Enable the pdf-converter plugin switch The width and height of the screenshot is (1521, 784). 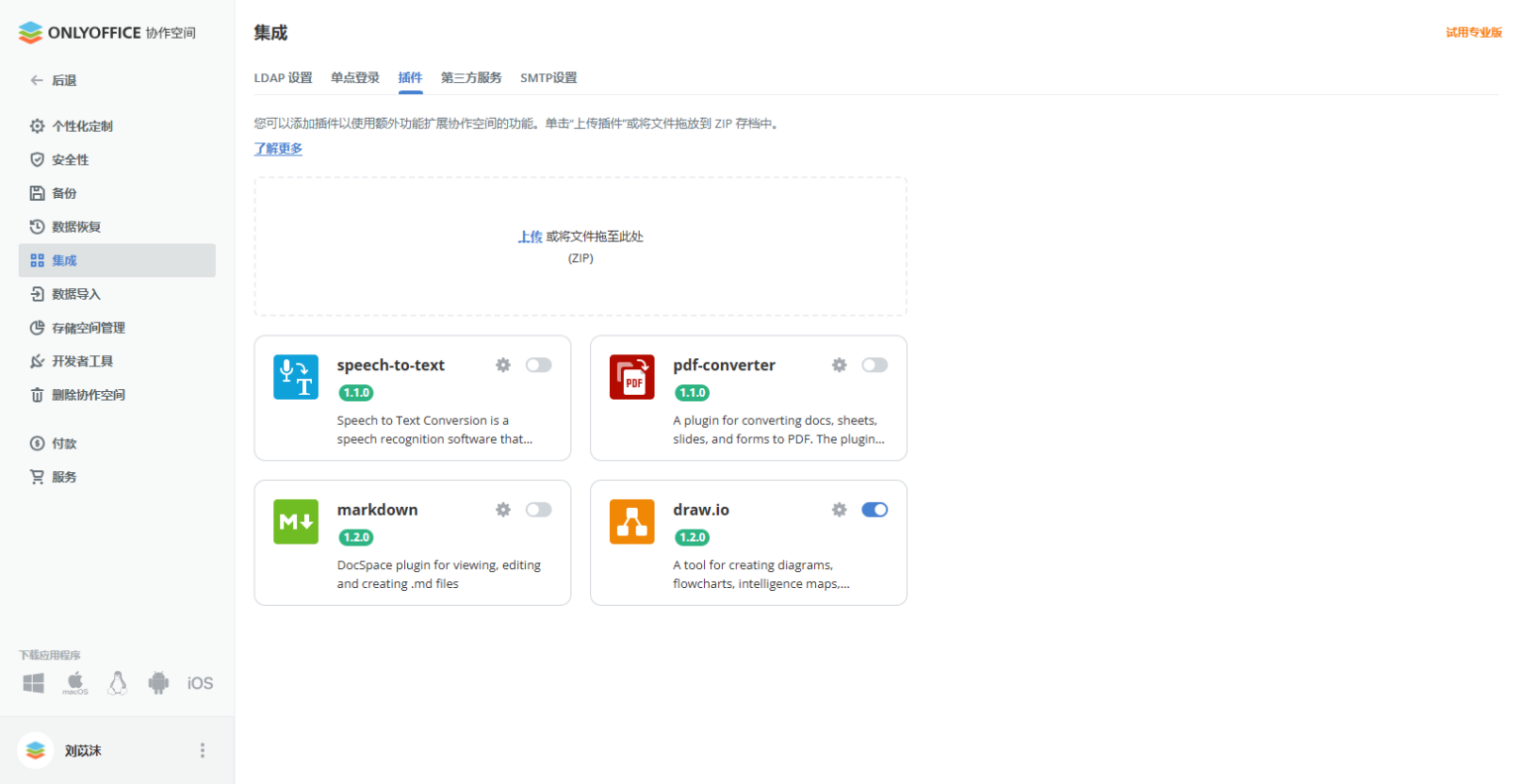pos(874,365)
